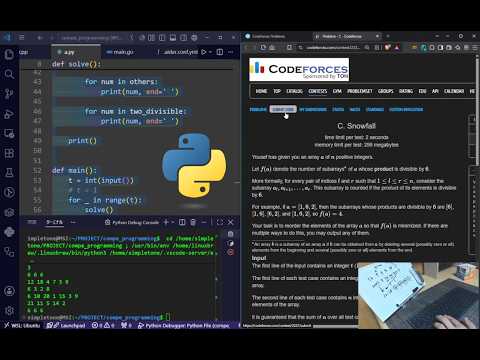
Task: Kill terminal with trash icon
Action: [193, 222]
